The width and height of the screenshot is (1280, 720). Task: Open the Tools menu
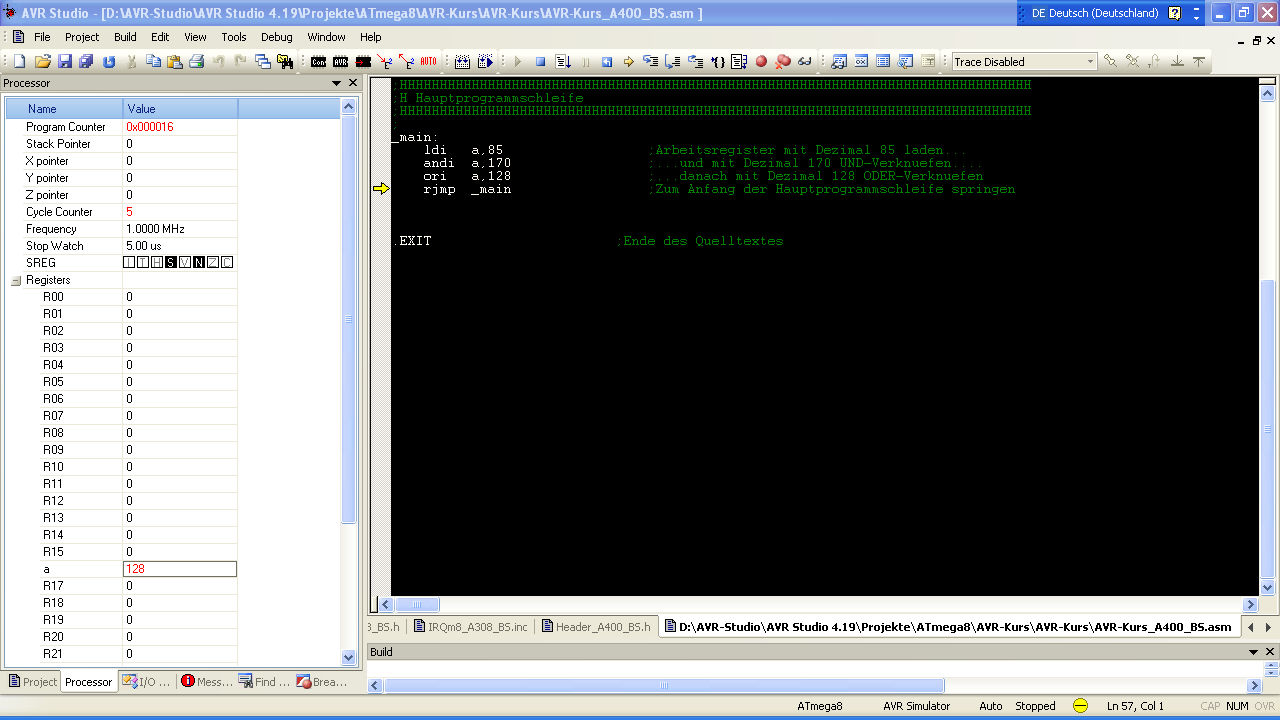tap(234, 37)
